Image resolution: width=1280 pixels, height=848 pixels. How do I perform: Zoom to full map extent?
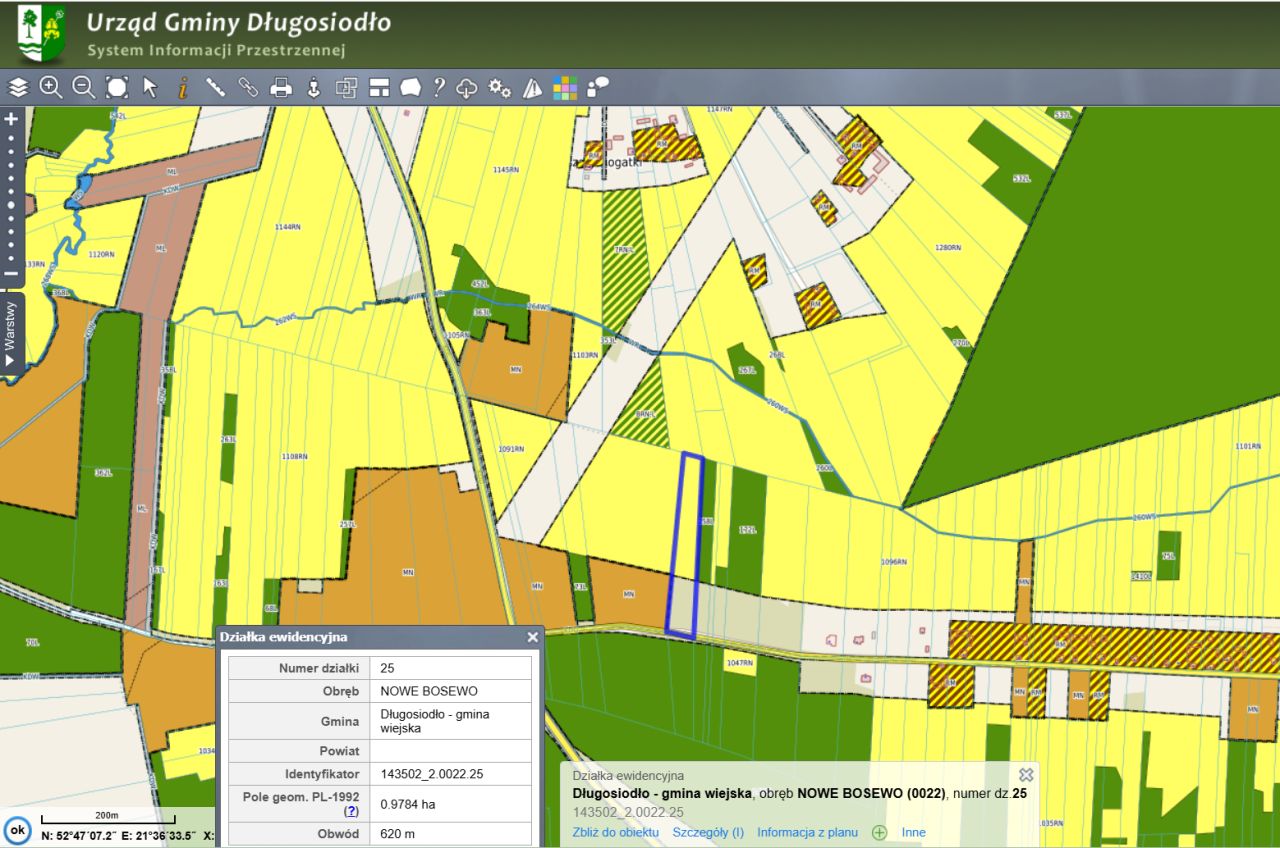coord(117,88)
